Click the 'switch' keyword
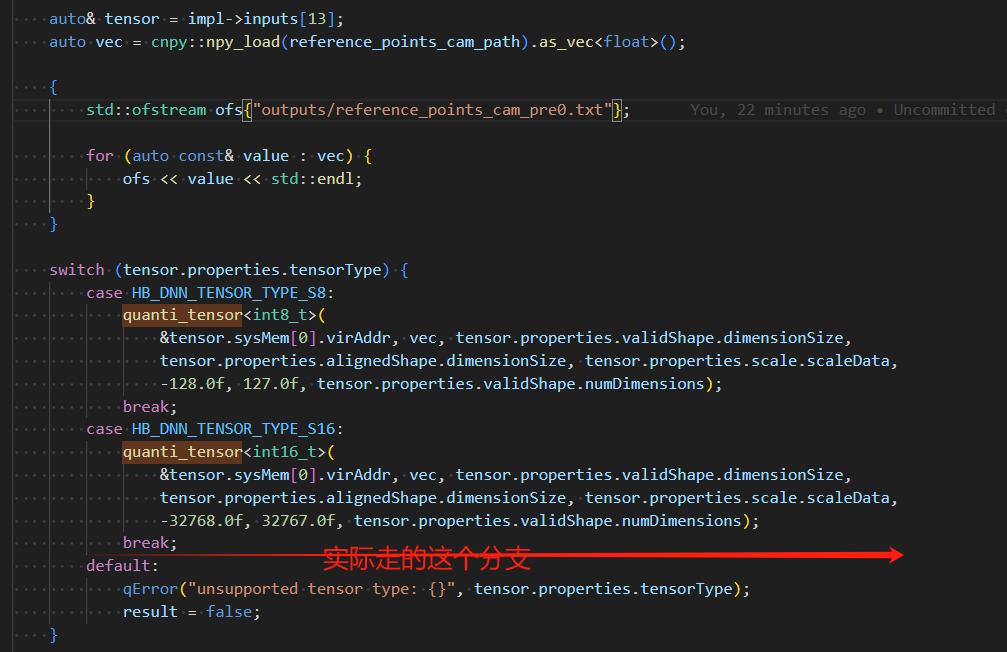Viewport: 1007px width, 652px height. [77, 270]
